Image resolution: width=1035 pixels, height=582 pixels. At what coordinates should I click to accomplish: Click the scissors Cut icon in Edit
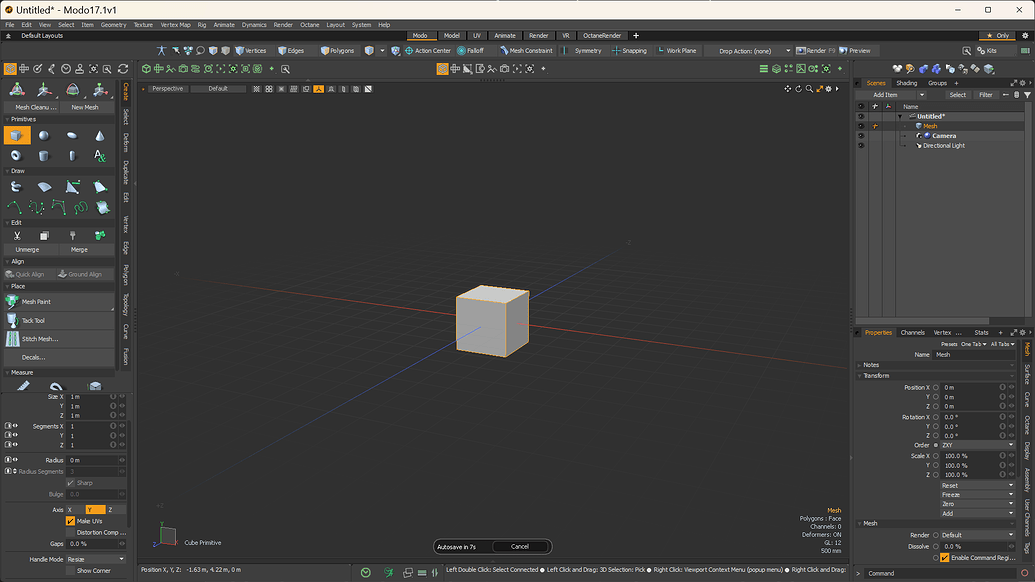coord(17,236)
